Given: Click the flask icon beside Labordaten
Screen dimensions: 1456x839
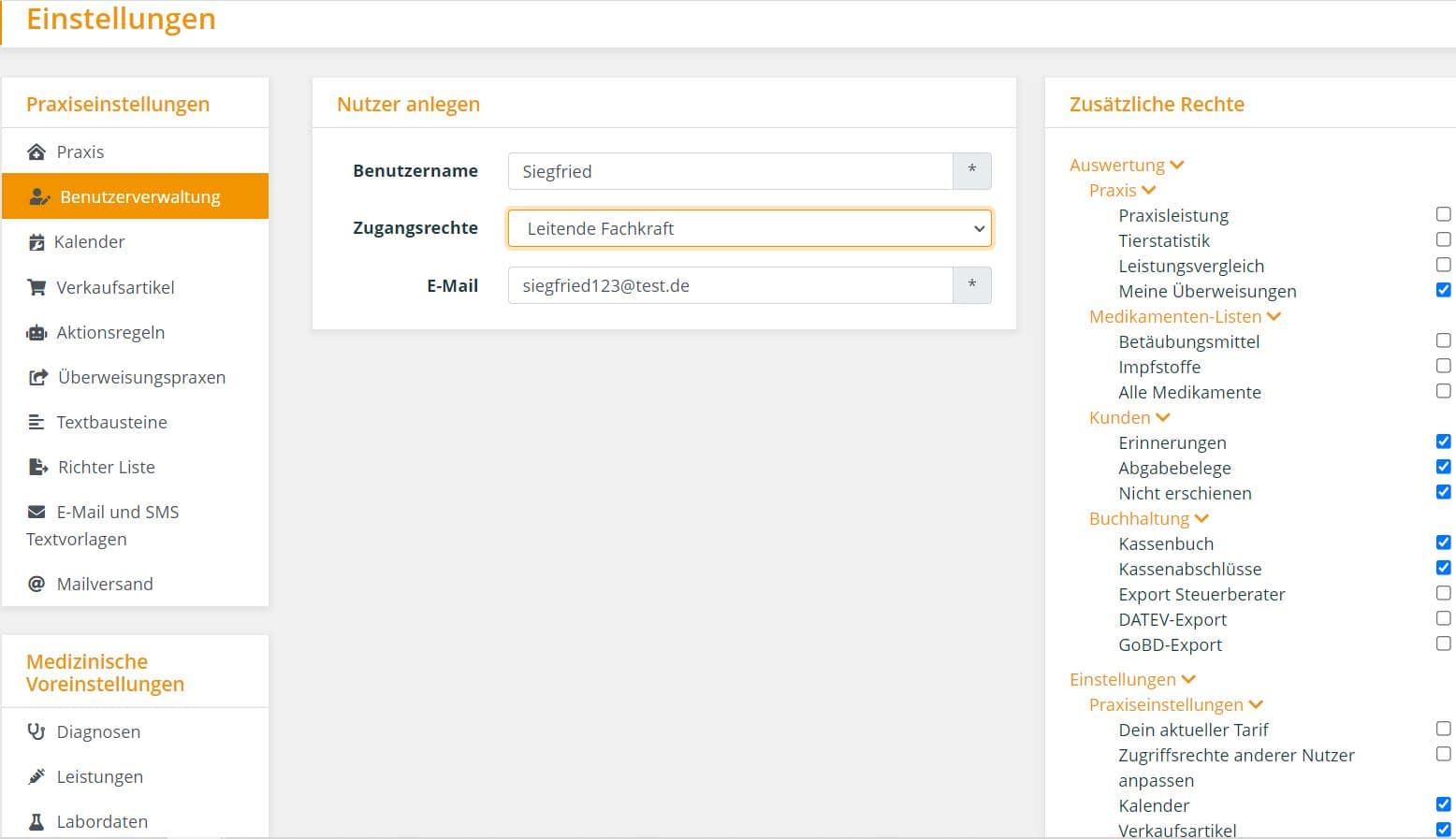Looking at the screenshot, I should coord(36,821).
